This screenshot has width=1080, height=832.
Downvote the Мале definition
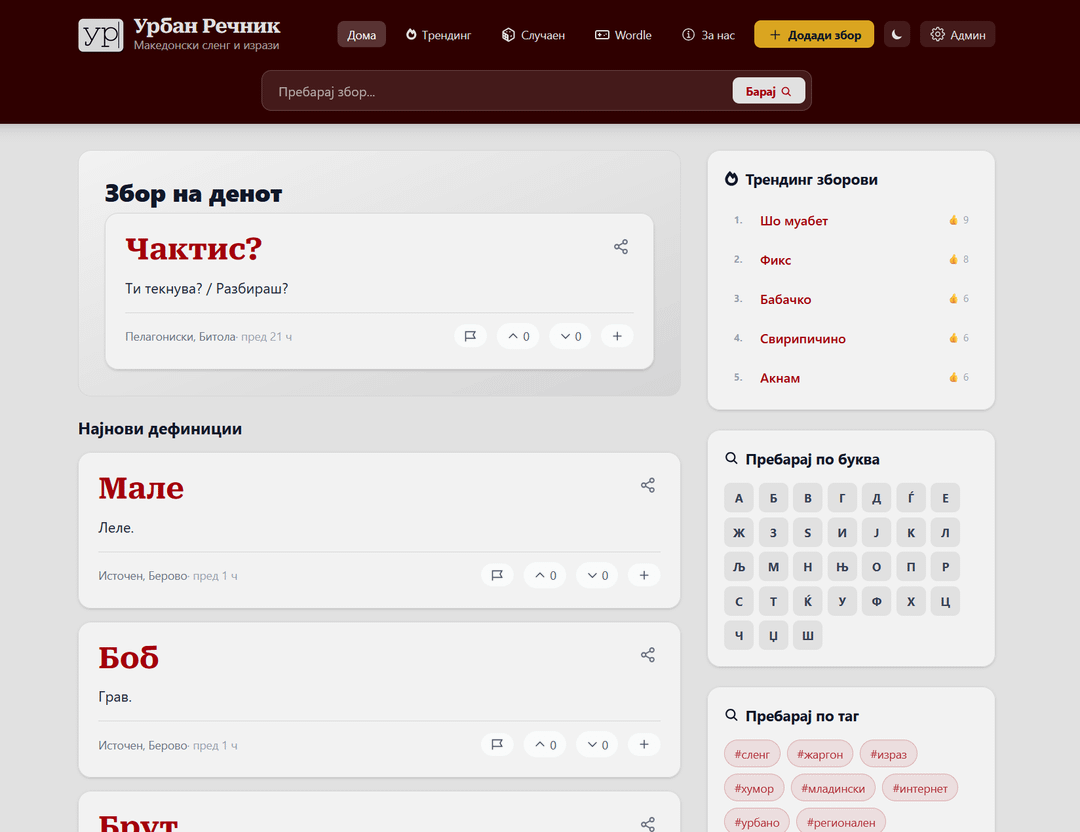597,575
